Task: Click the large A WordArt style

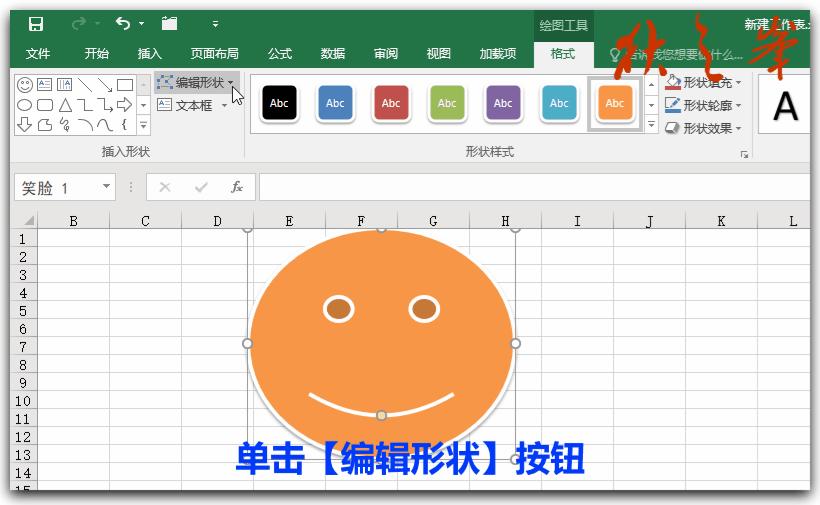Action: (785, 106)
